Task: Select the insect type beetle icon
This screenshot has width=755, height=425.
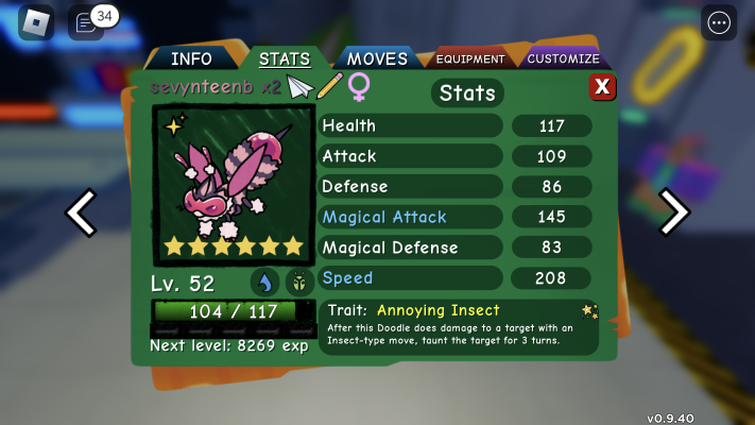Action: pos(299,282)
